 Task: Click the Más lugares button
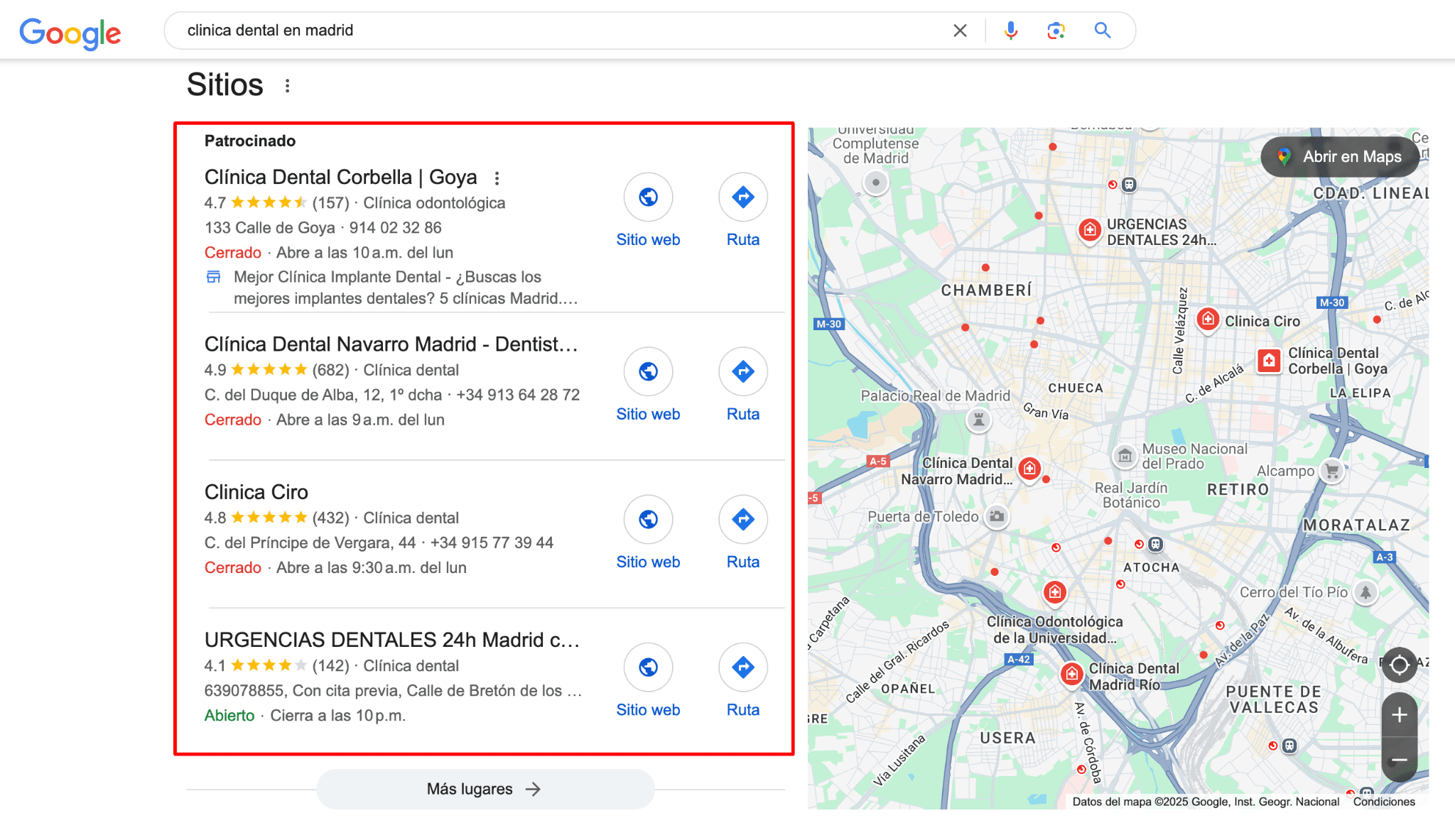coord(485,789)
